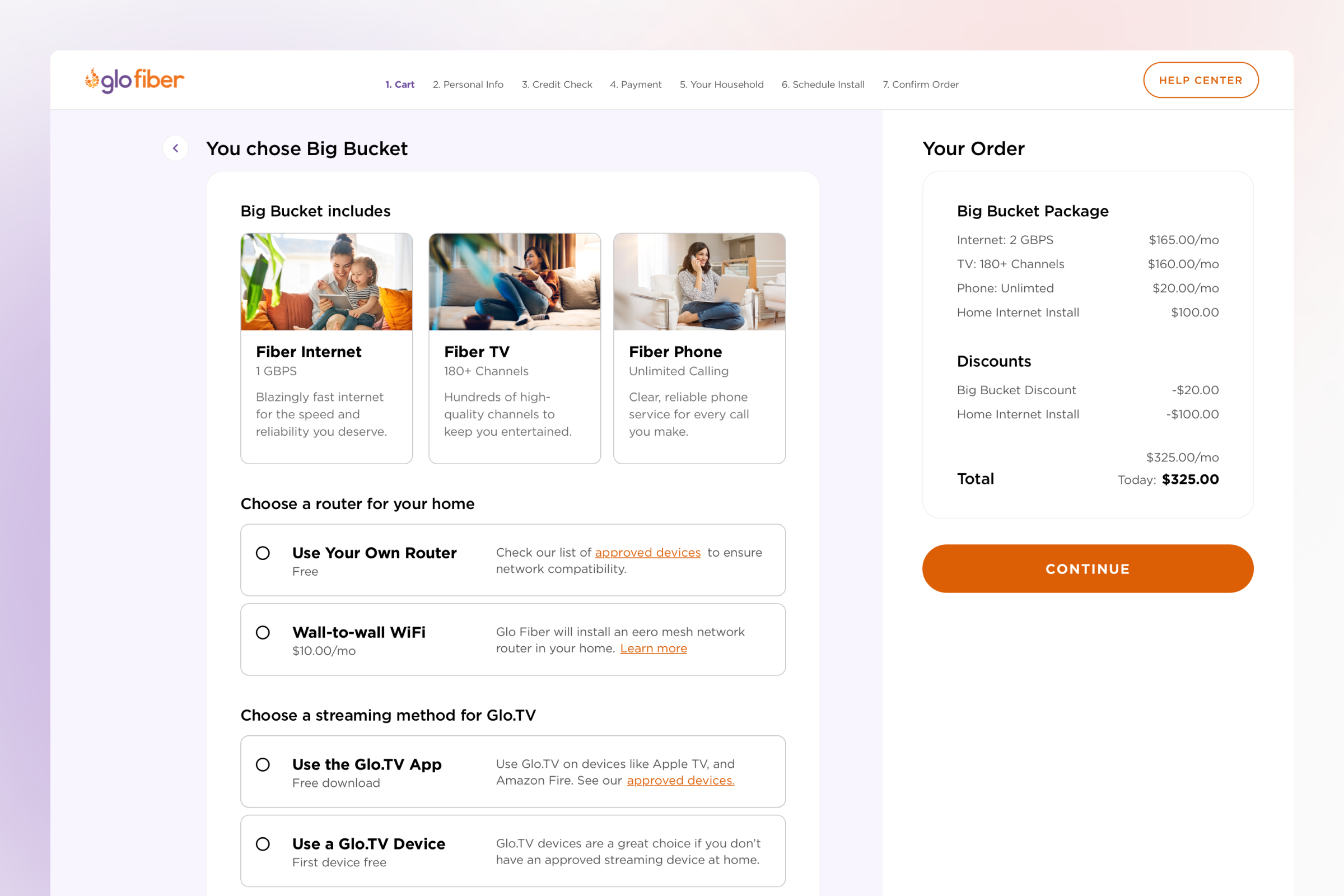1344x896 pixels.
Task: Click the Confirm Order step icon
Action: 920,84
